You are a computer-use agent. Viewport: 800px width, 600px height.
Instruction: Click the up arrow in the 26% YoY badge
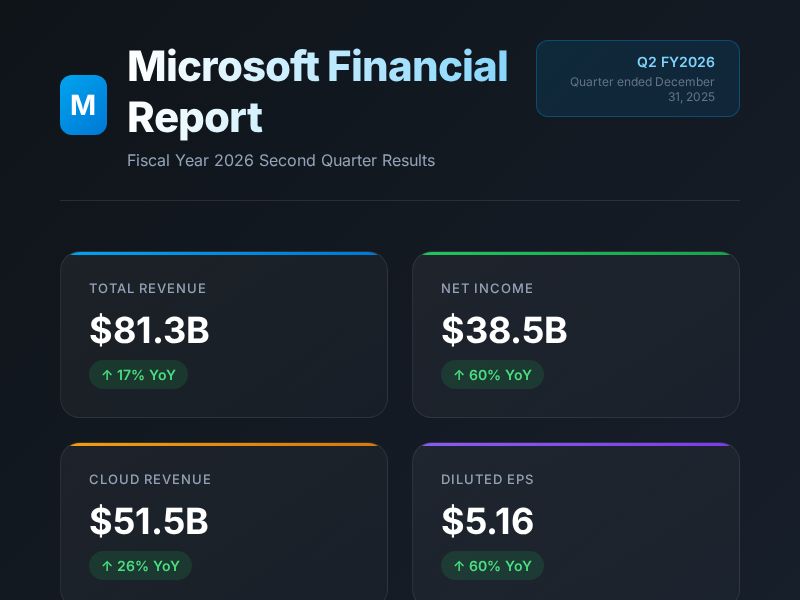[x=106, y=566]
